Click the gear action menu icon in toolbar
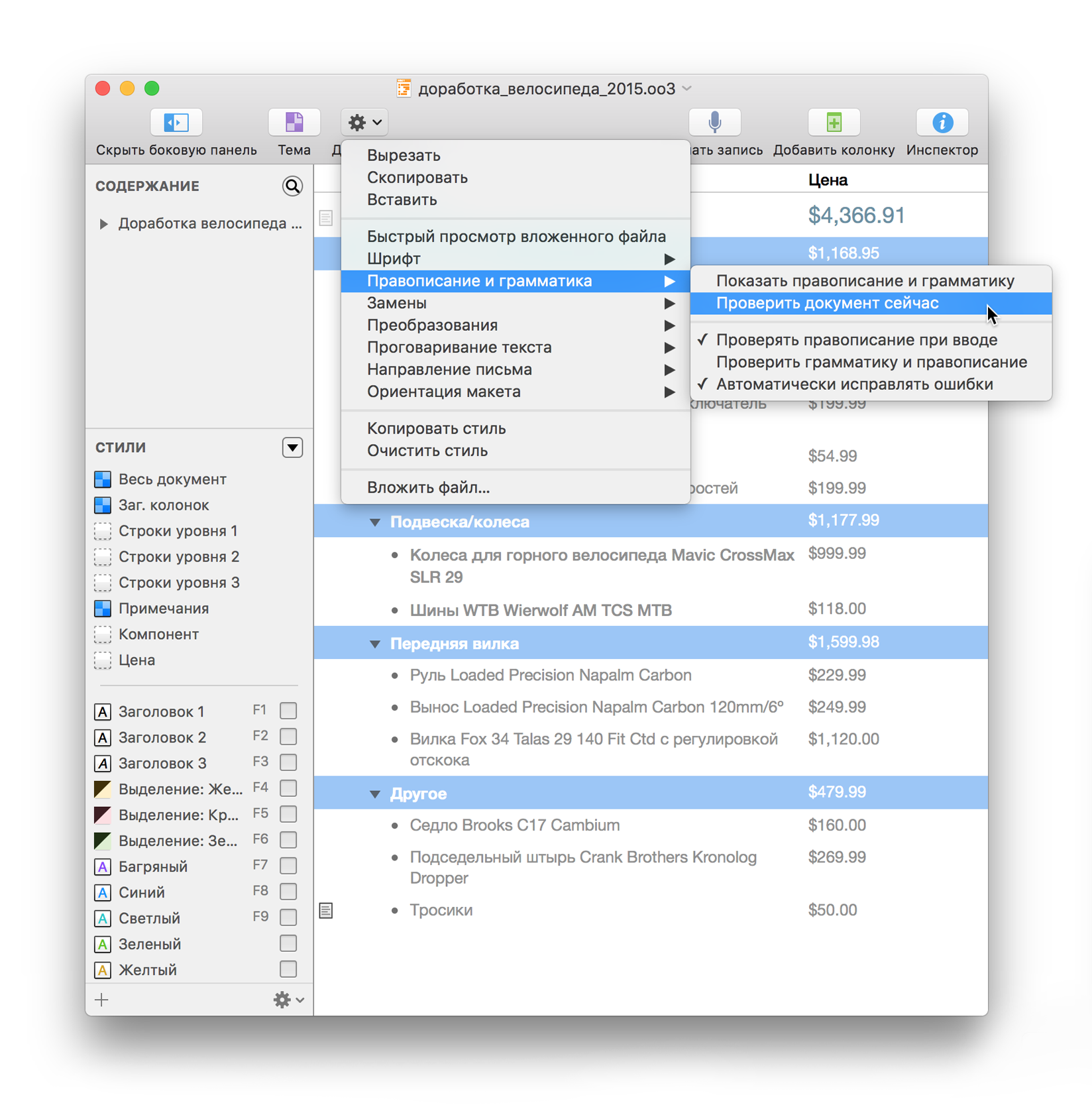This screenshot has height=1119, width=1092. (364, 123)
